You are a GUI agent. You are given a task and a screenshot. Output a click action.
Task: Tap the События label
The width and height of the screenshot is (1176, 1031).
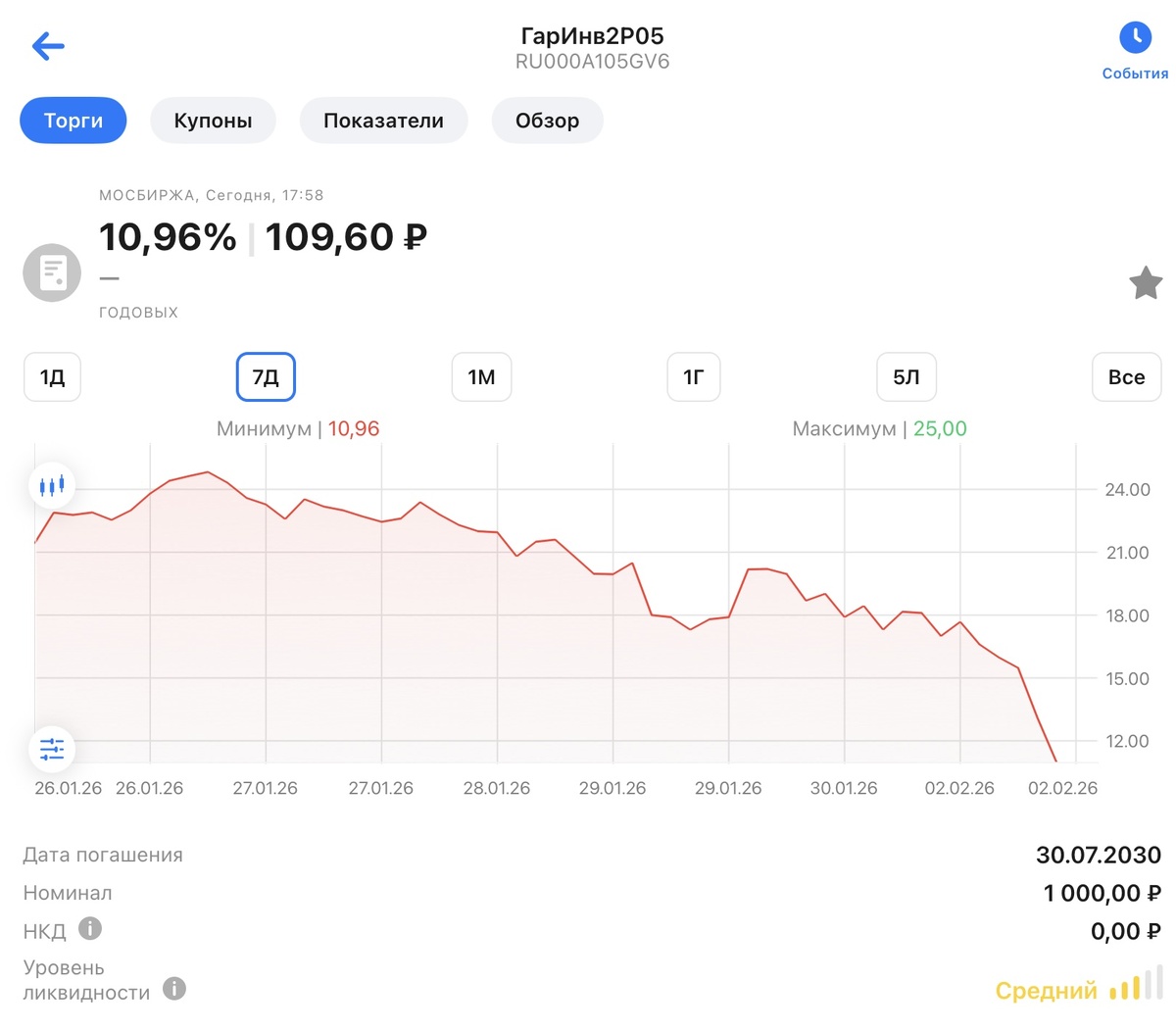1135,74
